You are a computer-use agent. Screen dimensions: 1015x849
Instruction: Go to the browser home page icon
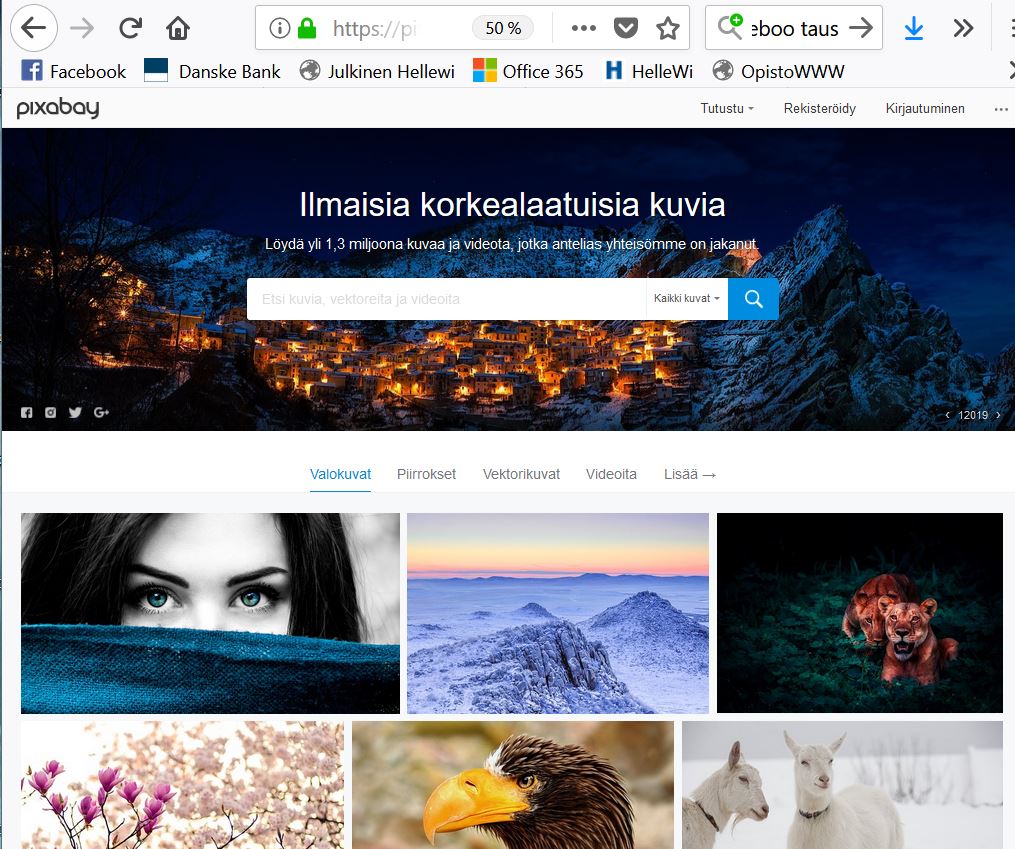pos(178,28)
